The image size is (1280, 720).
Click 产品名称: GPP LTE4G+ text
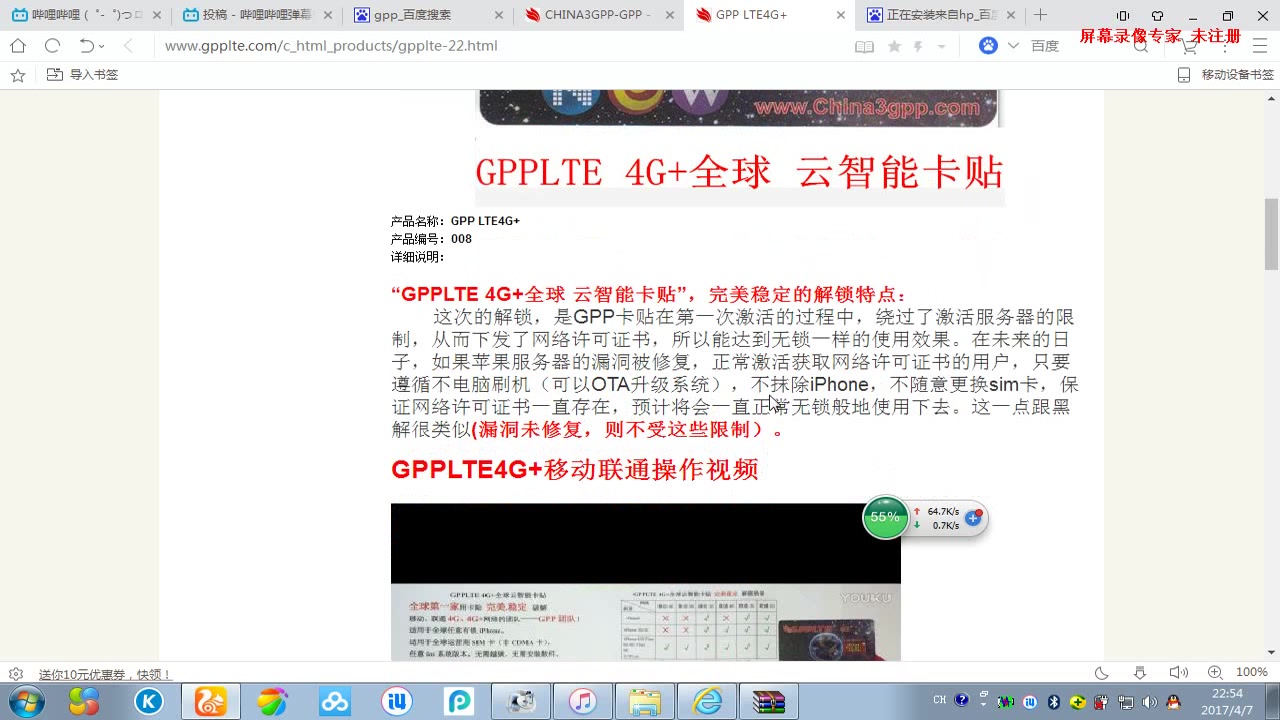point(455,221)
